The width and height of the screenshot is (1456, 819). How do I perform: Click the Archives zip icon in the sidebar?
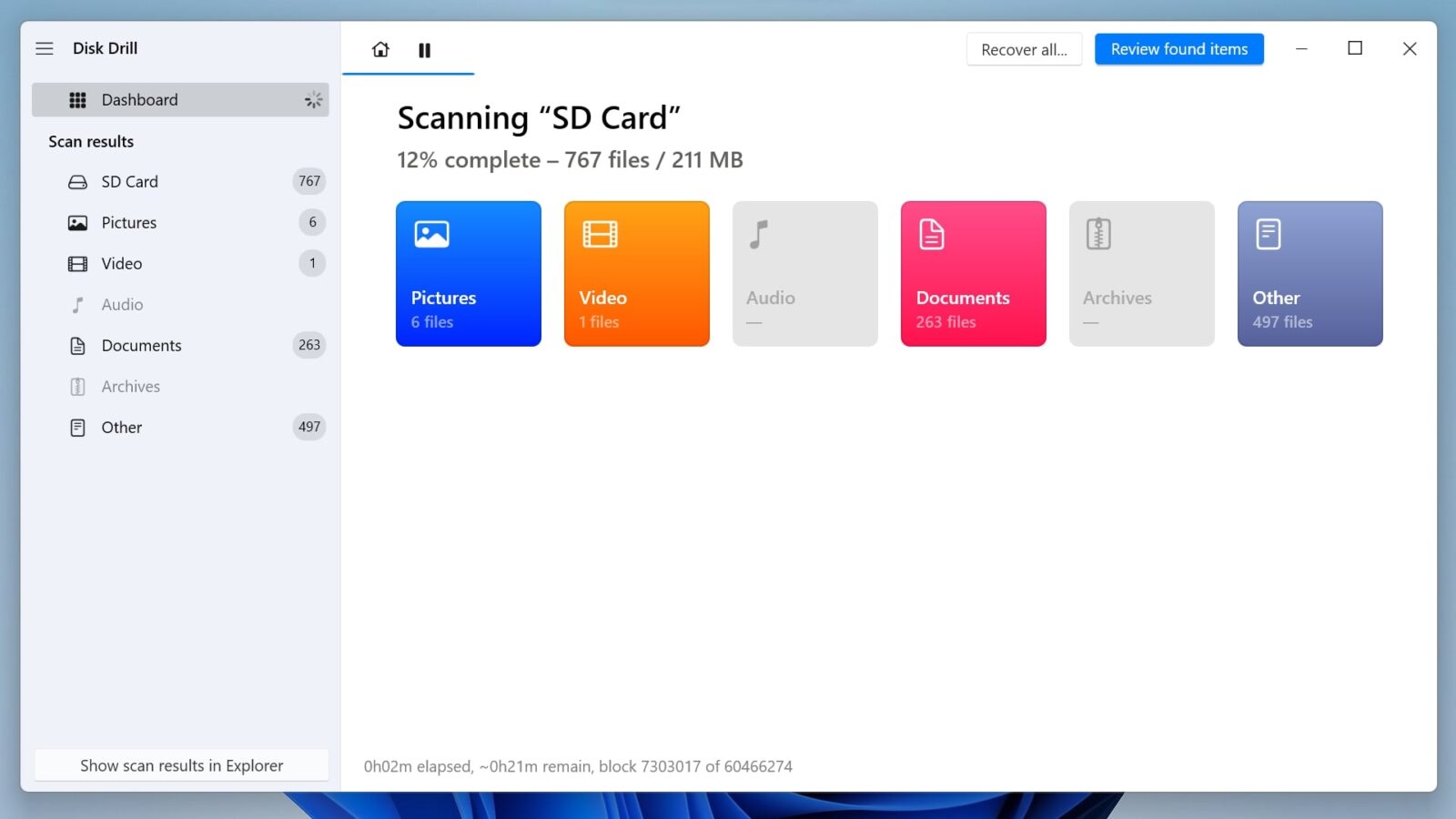(77, 386)
